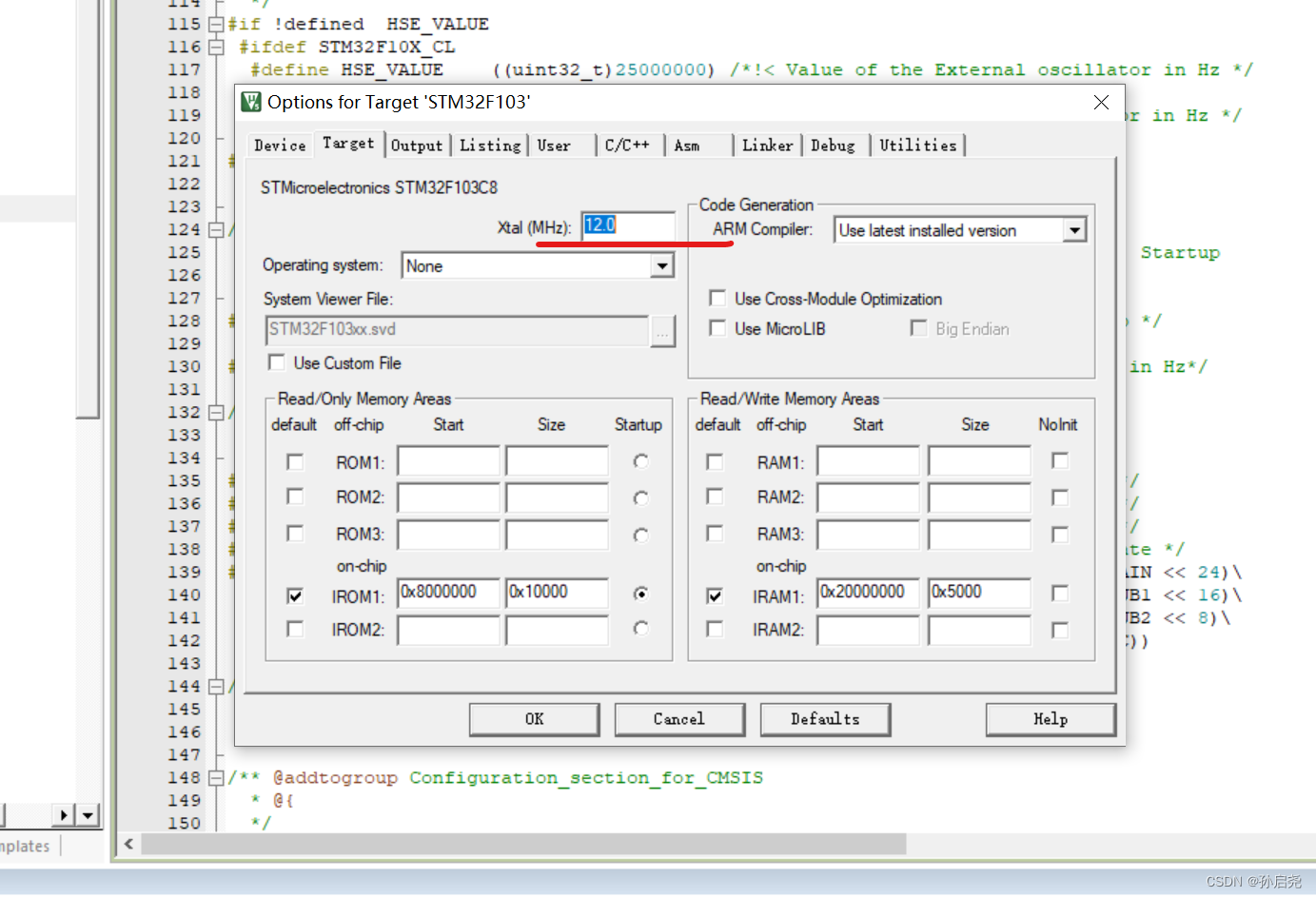Collapse the code fold at line 124
The width and height of the screenshot is (1316, 897).
[216, 229]
